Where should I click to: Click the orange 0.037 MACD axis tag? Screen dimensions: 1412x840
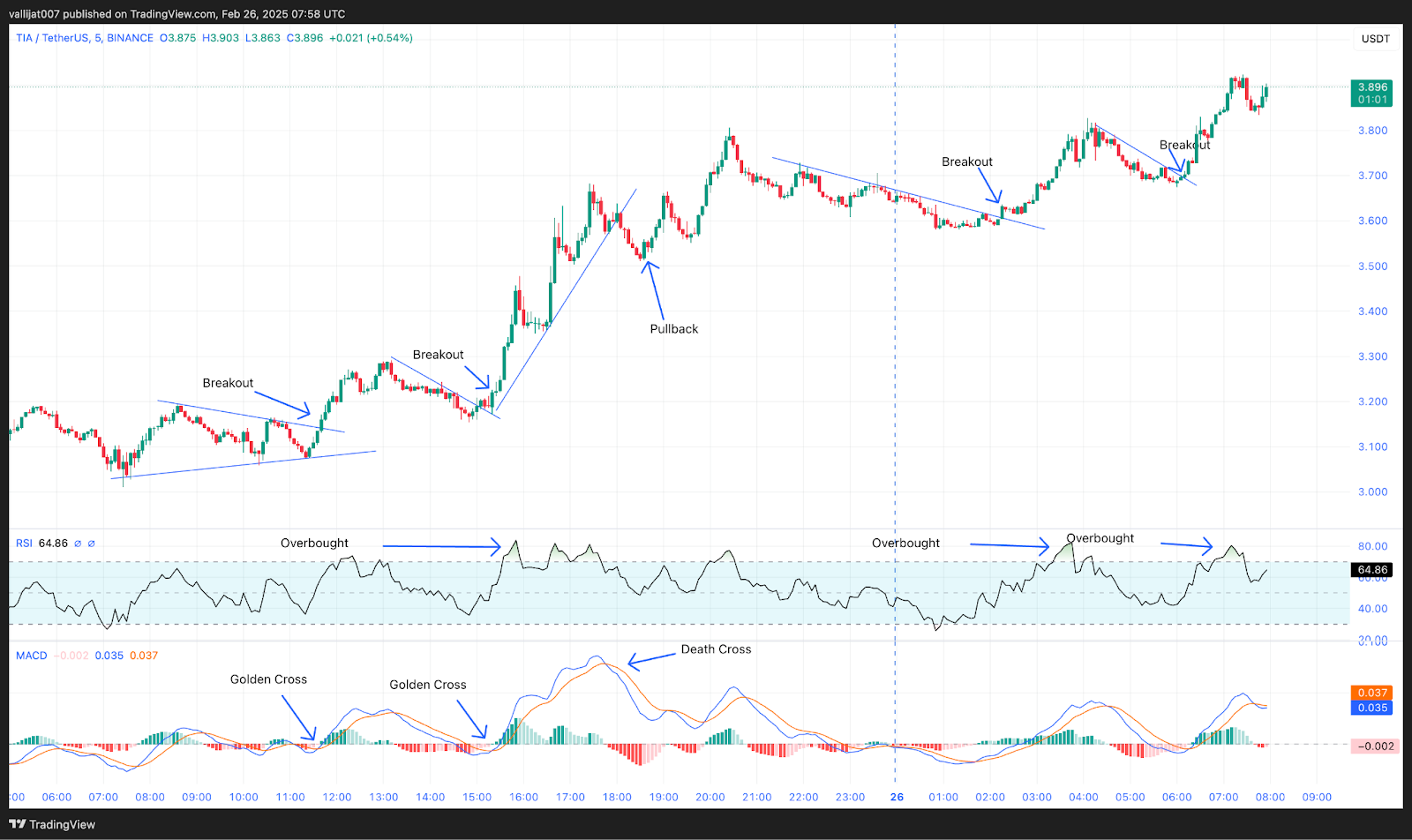tap(1372, 693)
